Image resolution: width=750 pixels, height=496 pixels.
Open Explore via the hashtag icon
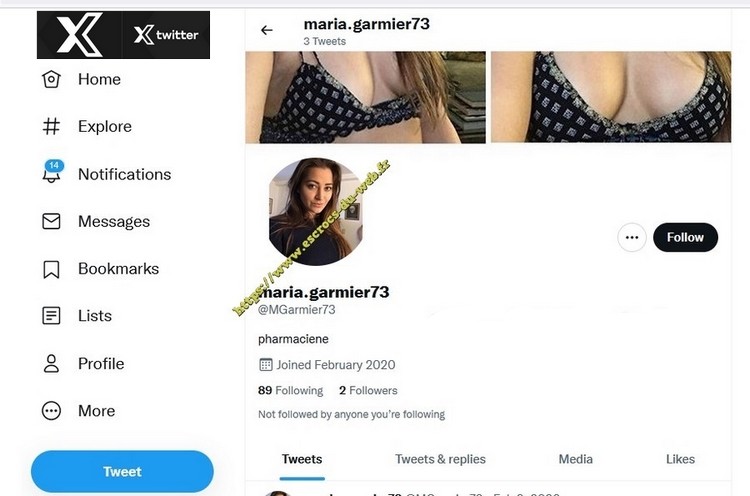[51, 127]
